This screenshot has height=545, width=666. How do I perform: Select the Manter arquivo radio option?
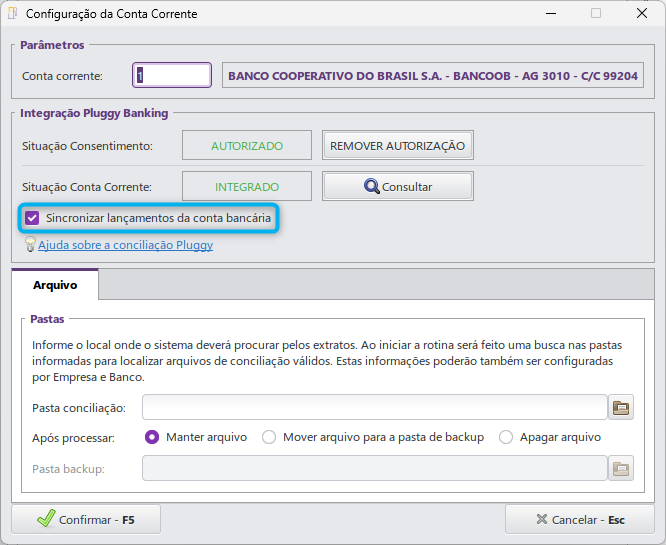pyautogui.click(x=153, y=437)
